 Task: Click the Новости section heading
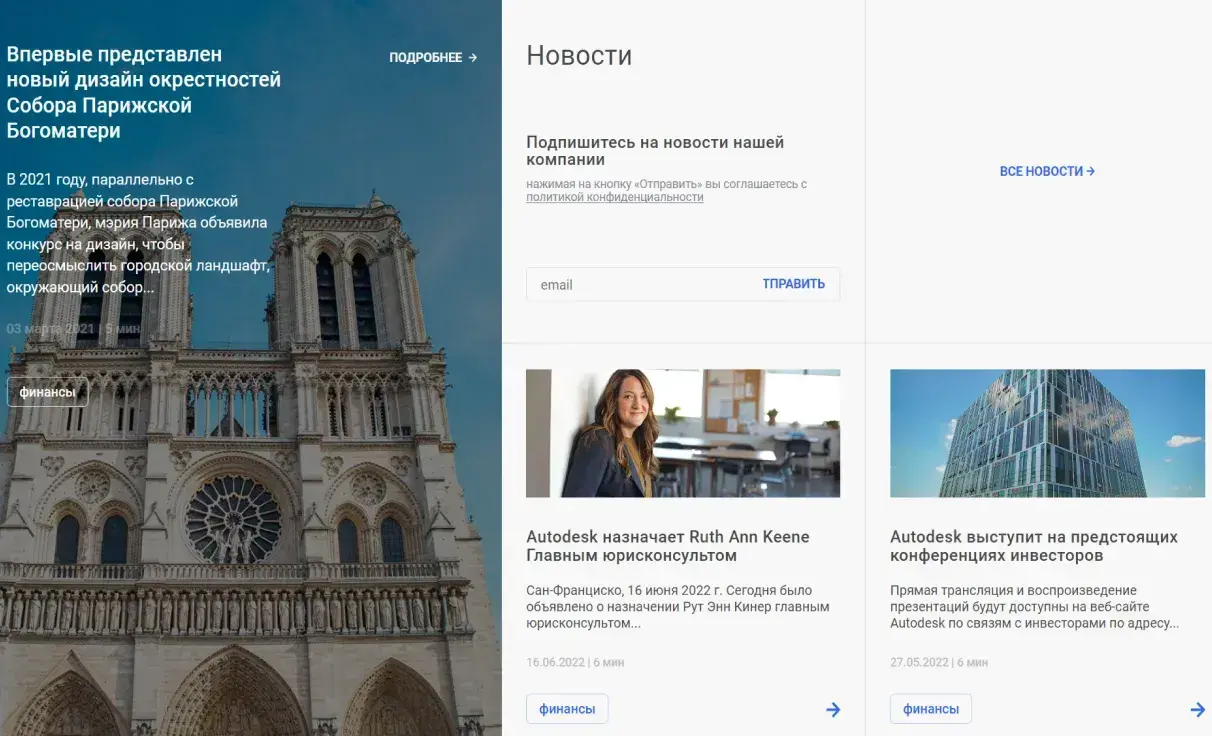click(578, 55)
